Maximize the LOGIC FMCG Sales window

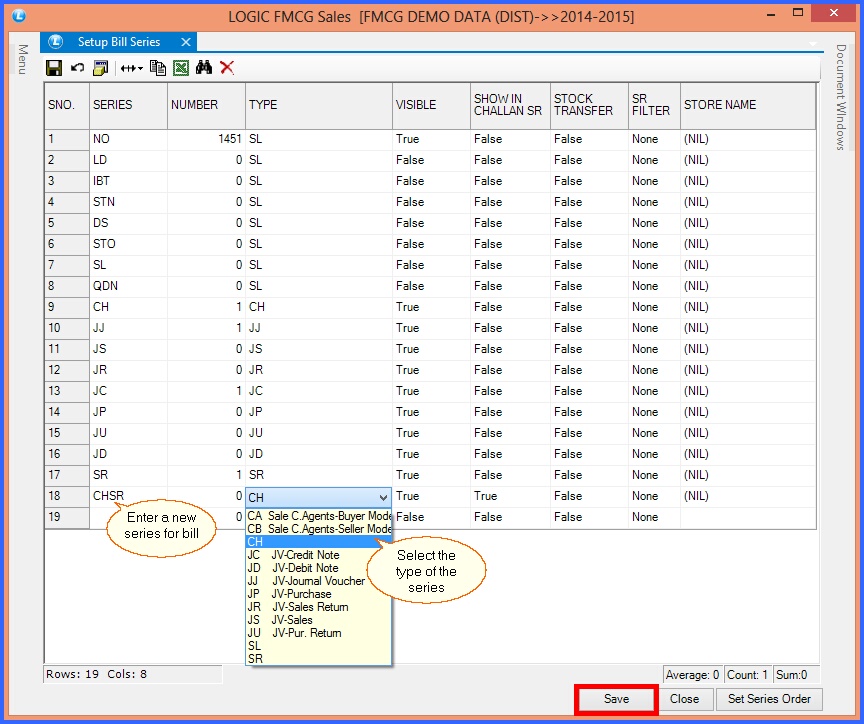click(798, 13)
